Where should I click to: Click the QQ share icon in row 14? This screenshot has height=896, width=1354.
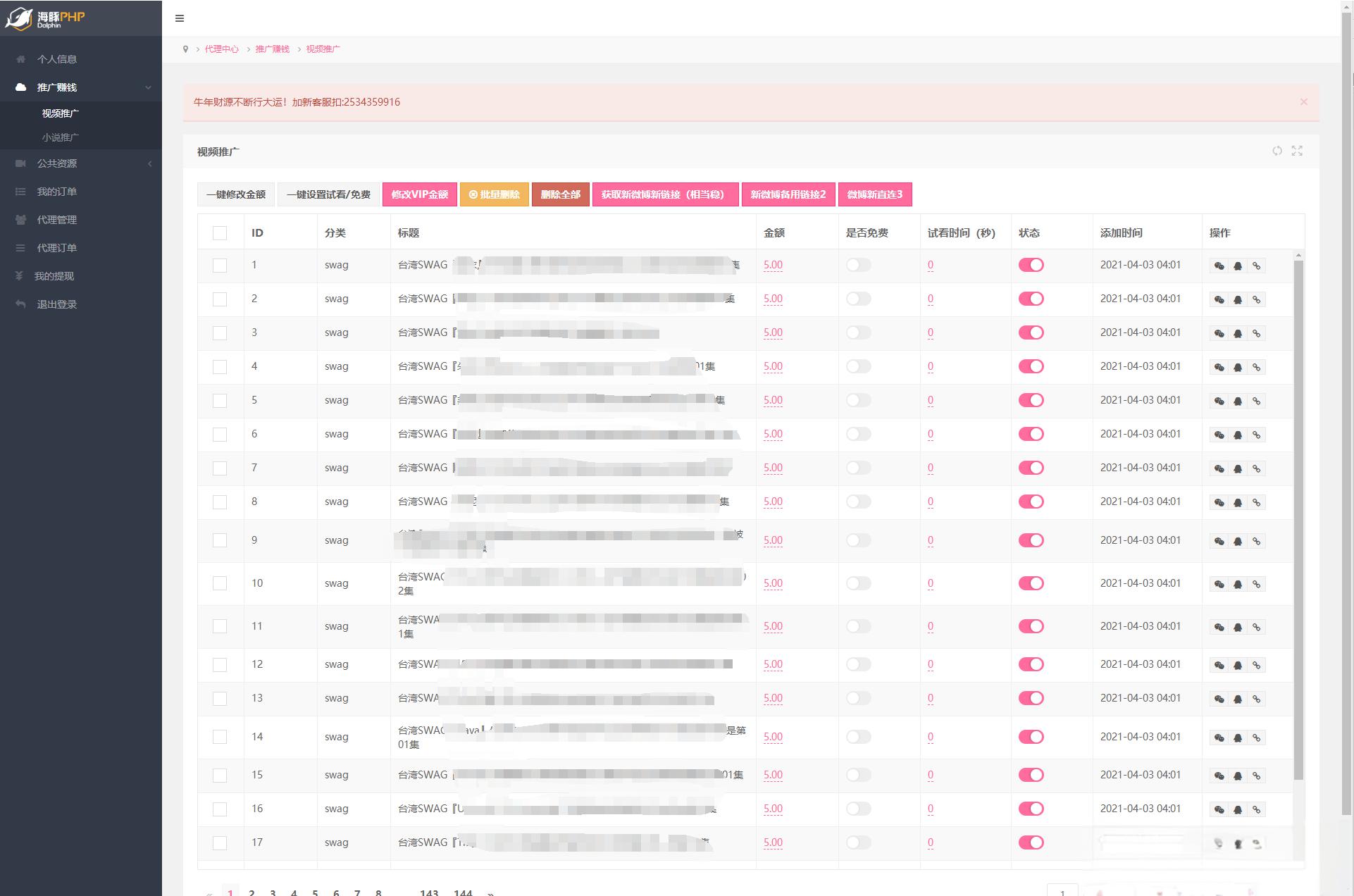tap(1238, 738)
